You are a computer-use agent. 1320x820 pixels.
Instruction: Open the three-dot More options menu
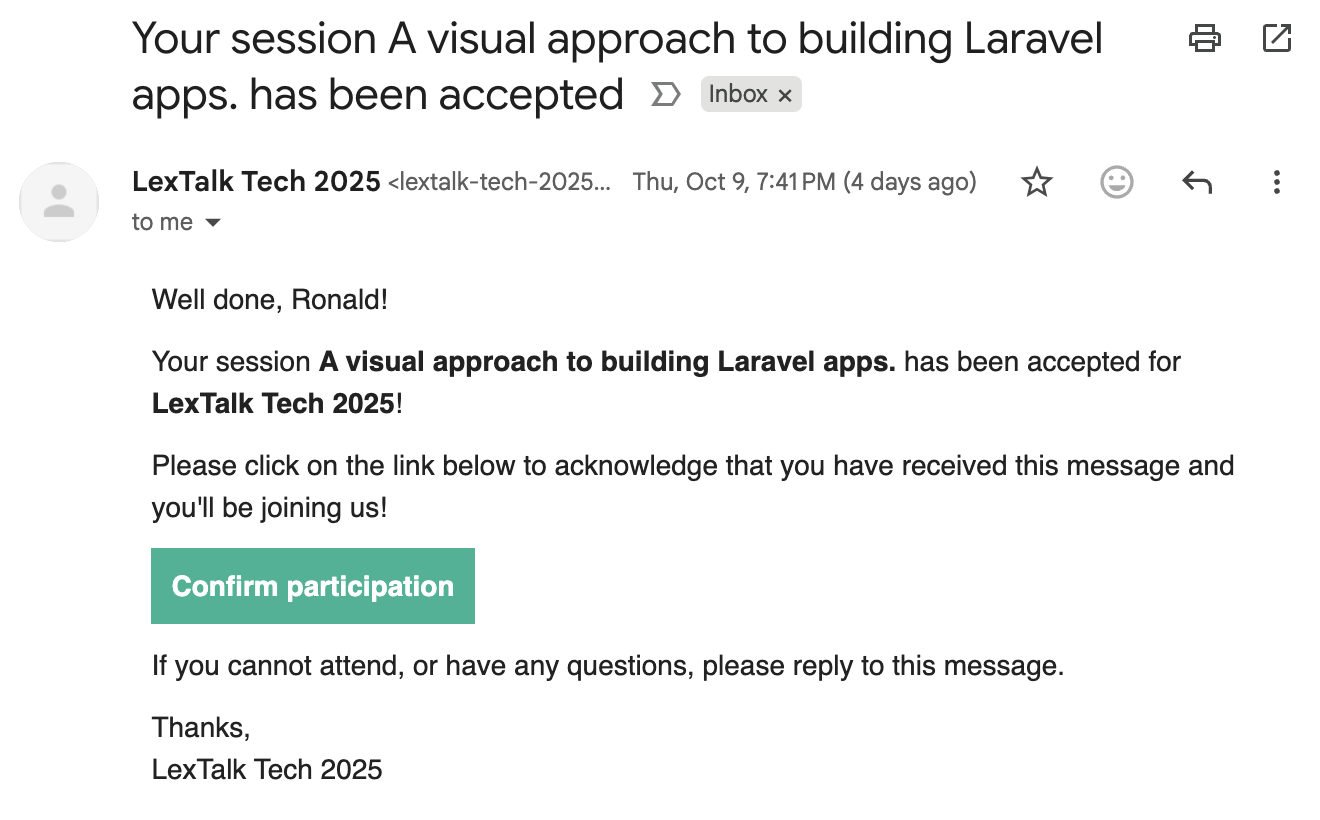click(x=1276, y=182)
